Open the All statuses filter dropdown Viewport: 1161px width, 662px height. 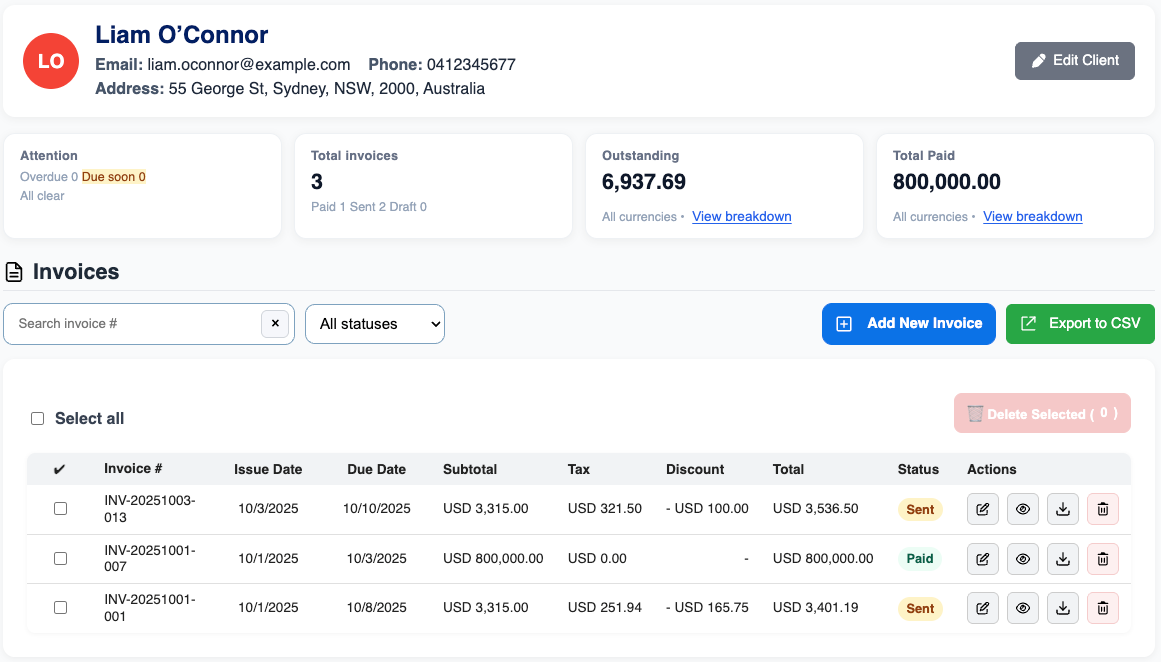tap(375, 324)
